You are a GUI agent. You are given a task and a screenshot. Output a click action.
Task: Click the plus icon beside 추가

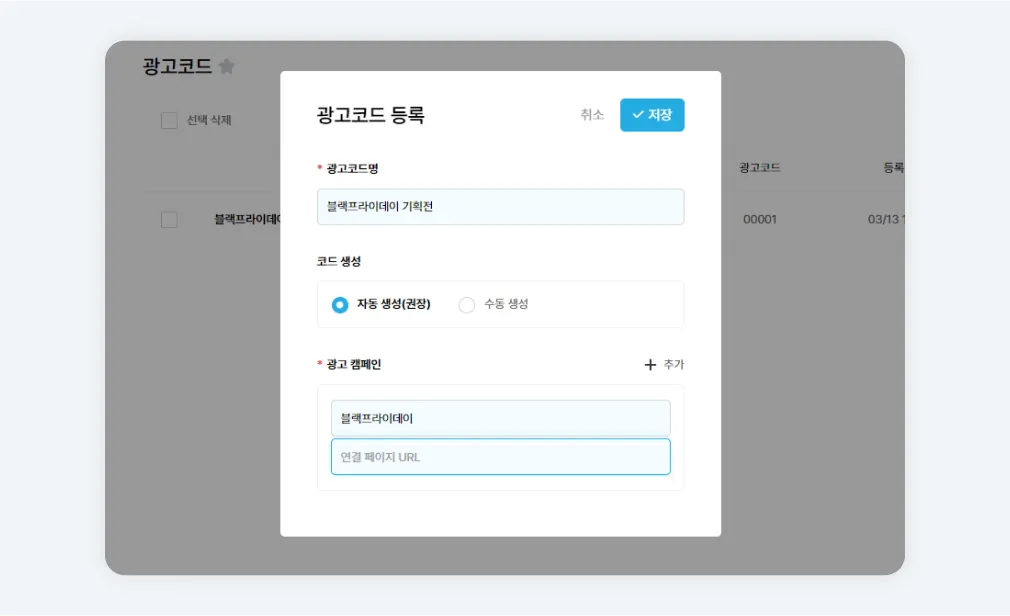pyautogui.click(x=650, y=365)
